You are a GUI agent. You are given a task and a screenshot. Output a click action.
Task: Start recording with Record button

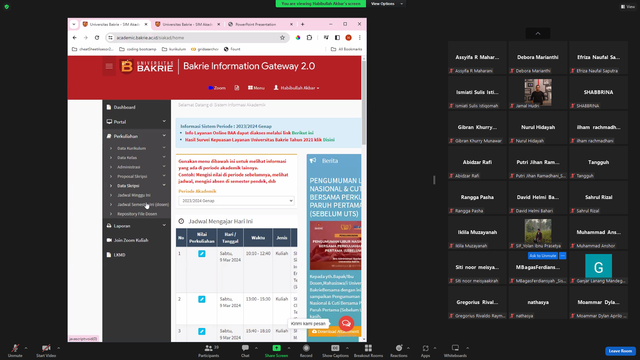(306, 350)
